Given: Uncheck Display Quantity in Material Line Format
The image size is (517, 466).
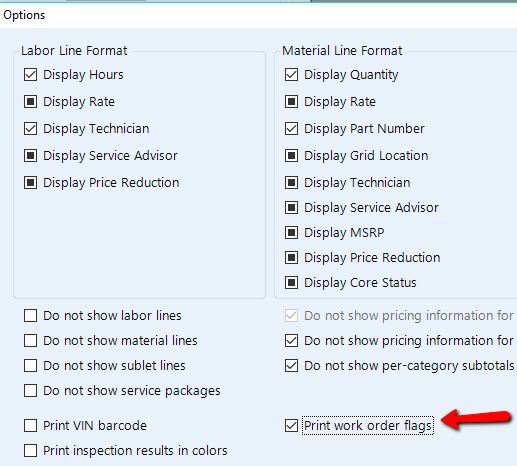Looking at the screenshot, I should pos(291,75).
